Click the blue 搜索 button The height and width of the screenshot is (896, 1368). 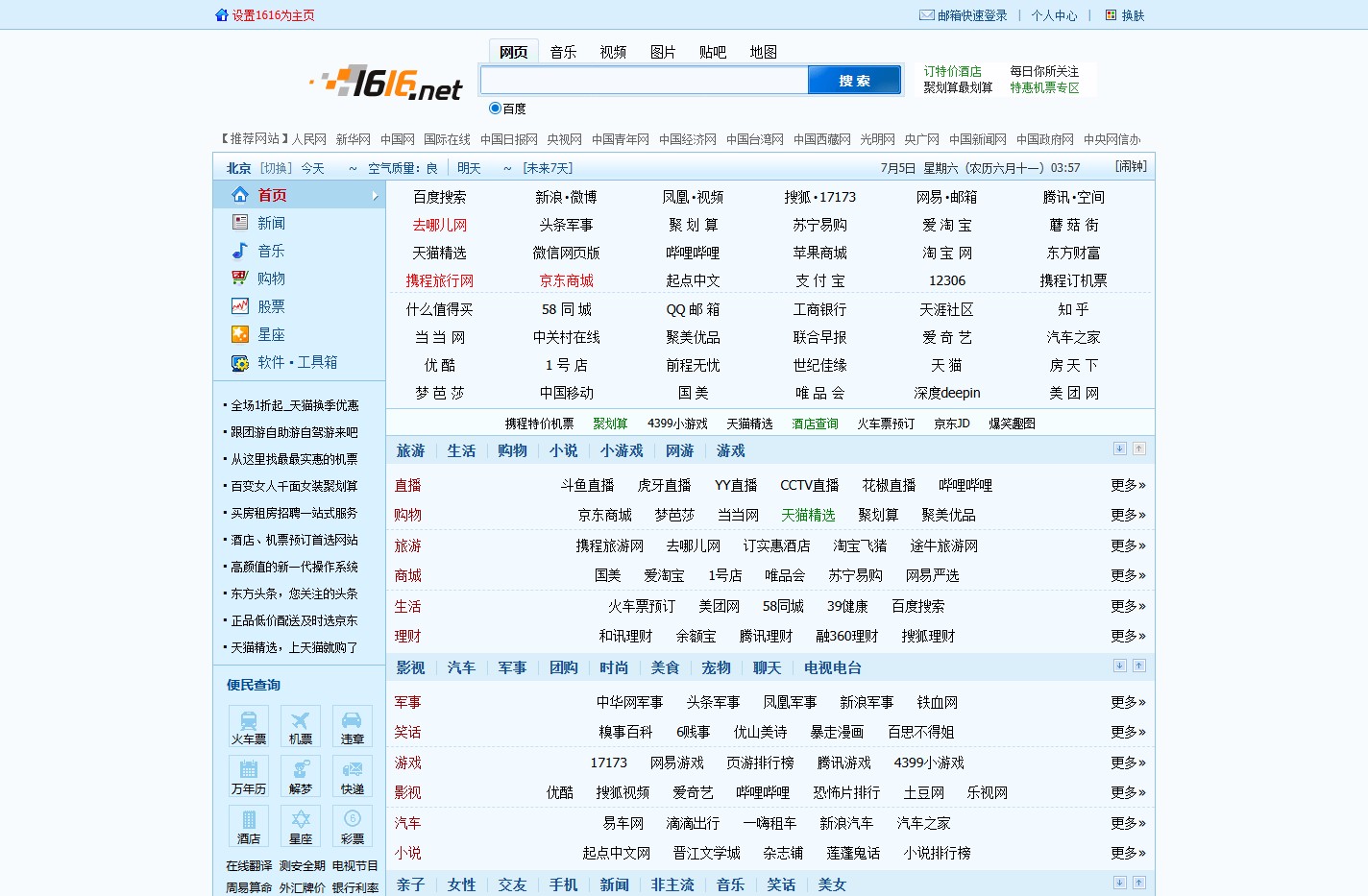click(x=854, y=80)
